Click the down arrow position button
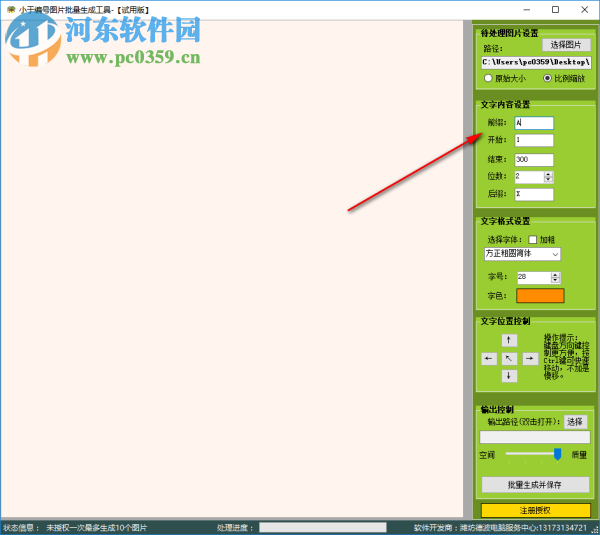The height and width of the screenshot is (535, 600). pyautogui.click(x=509, y=376)
